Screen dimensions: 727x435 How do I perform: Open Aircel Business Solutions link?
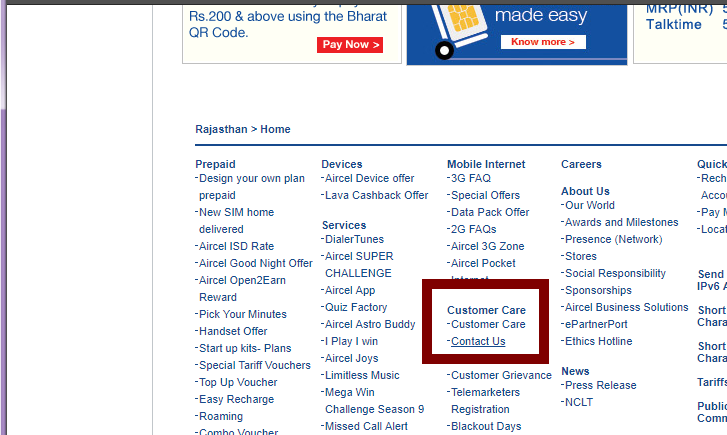tap(627, 307)
